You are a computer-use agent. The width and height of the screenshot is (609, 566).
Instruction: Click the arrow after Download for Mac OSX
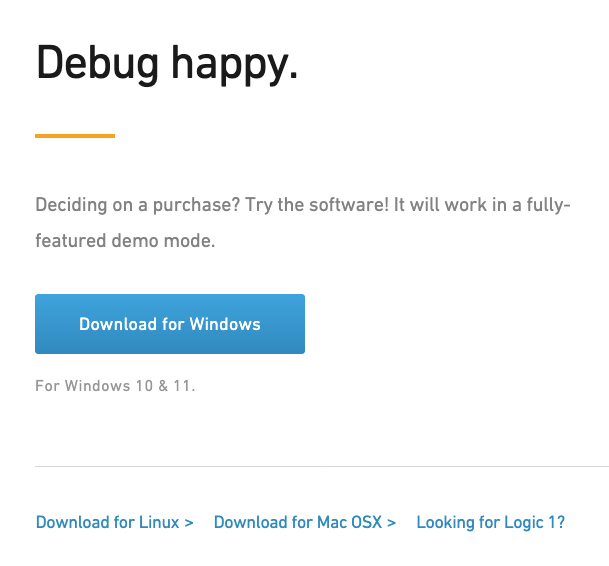[x=392, y=523]
